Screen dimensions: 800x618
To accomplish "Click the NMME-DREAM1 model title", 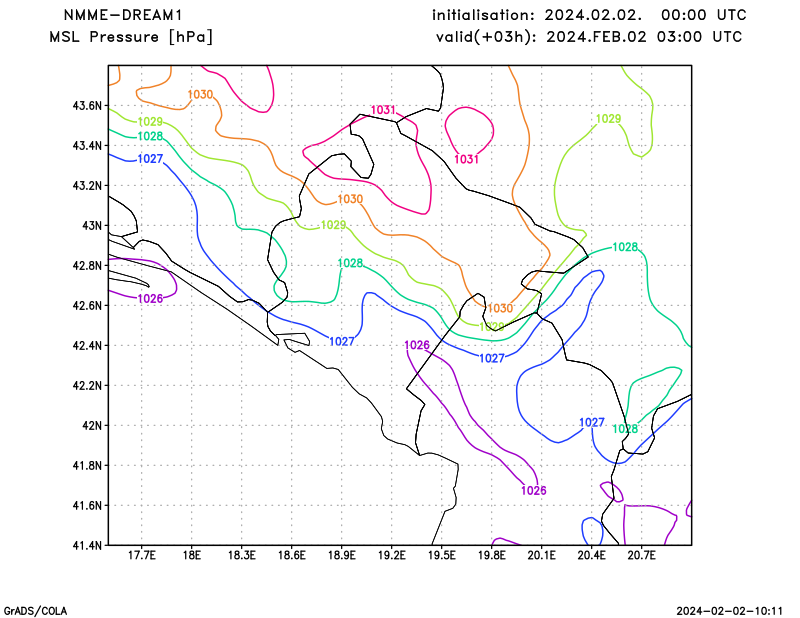I will (x=123, y=15).
